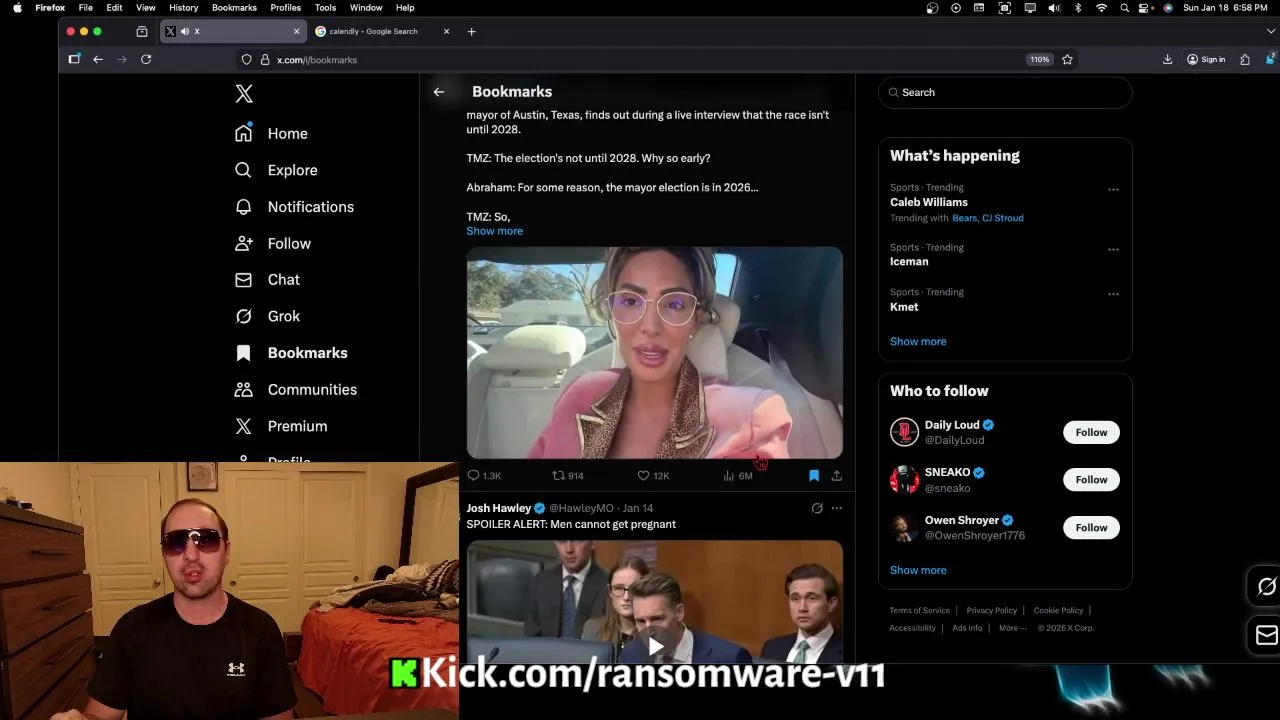This screenshot has width=1280, height=720.
Task: Reload the current page
Action: [146, 60]
